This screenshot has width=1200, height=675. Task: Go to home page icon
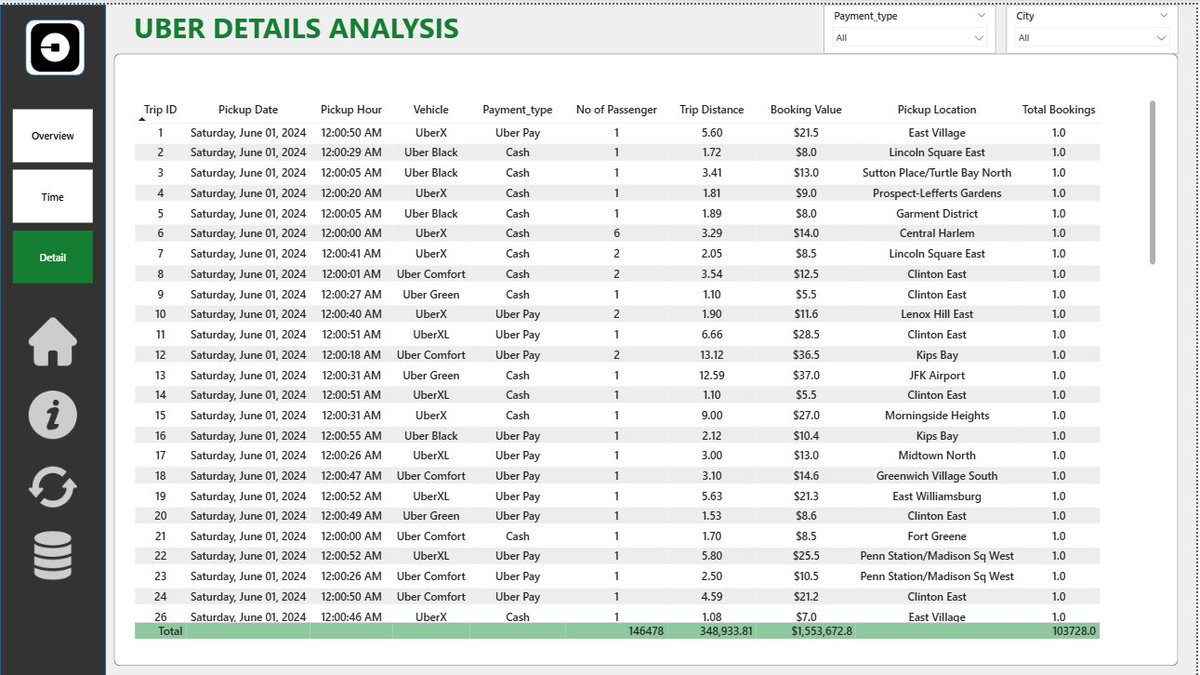53,342
